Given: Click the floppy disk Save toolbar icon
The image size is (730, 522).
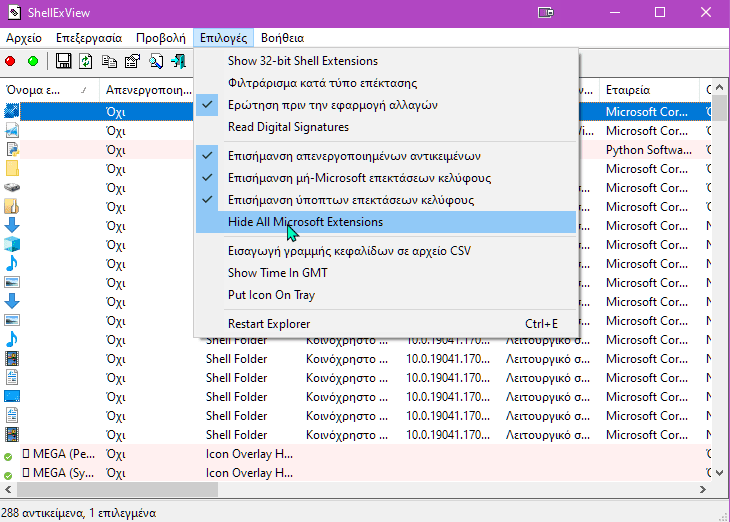Looking at the screenshot, I should pyautogui.click(x=63, y=61).
